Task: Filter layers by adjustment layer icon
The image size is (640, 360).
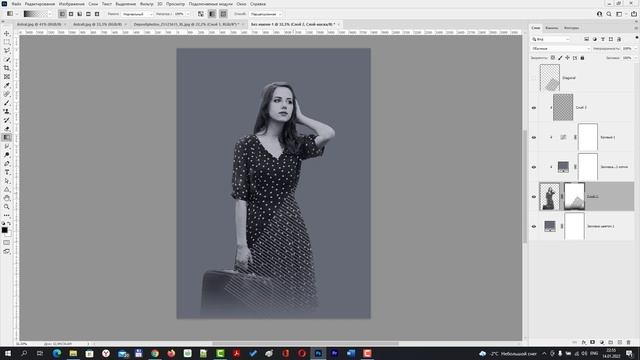Action: tap(595, 39)
